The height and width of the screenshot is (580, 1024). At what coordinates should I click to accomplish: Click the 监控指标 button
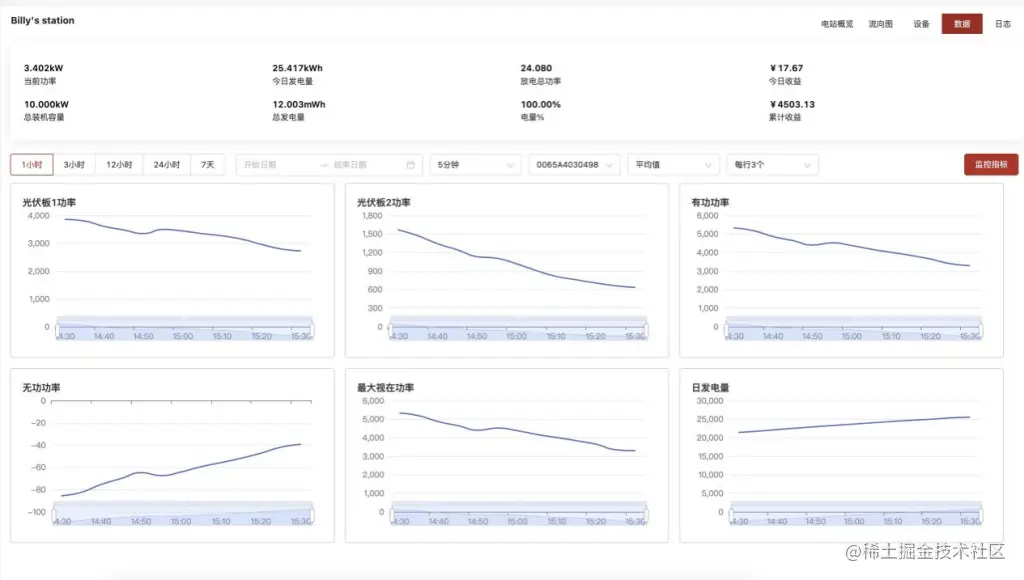point(991,165)
